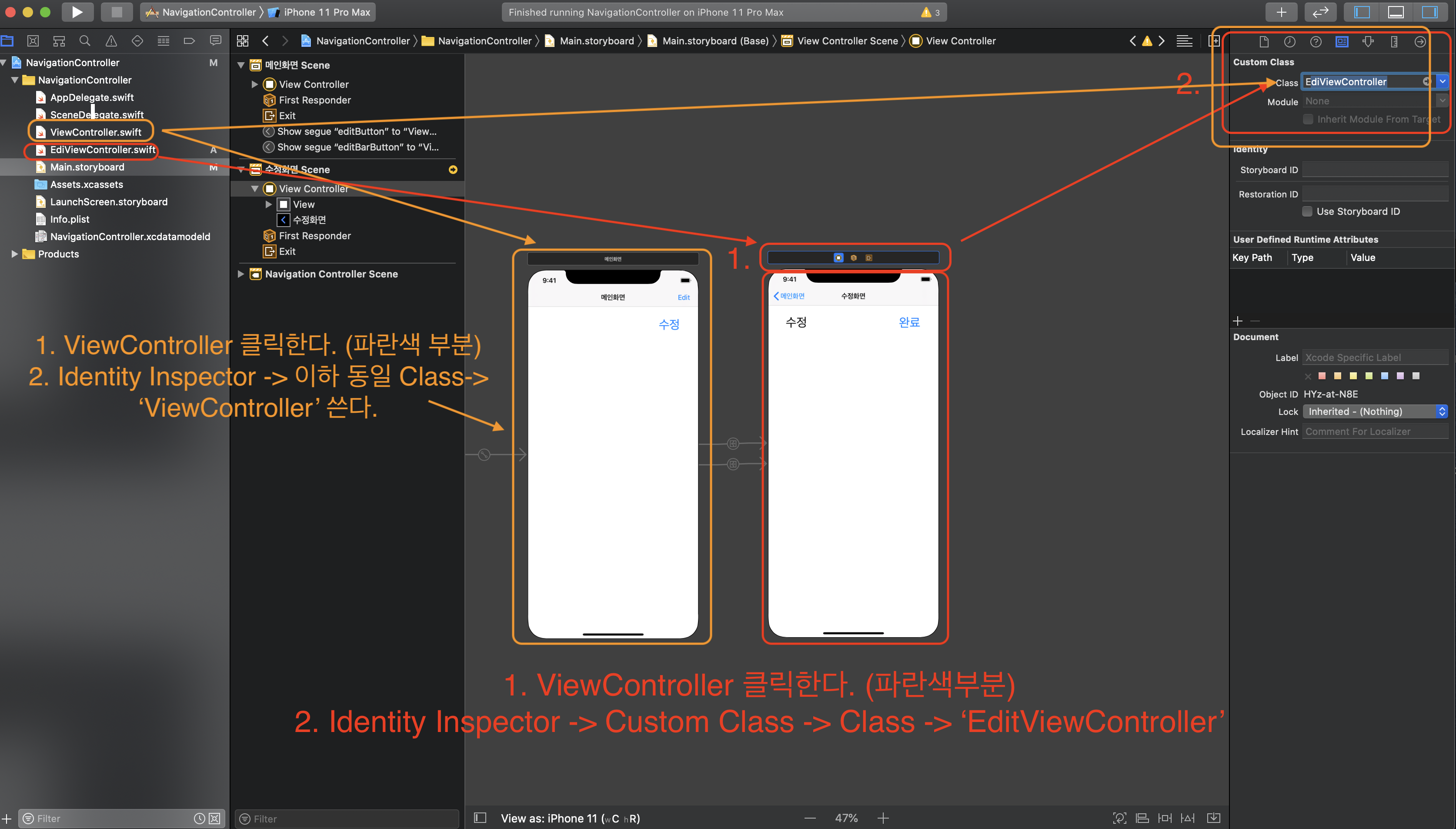Viewport: 1456px width, 829px height.
Task: Open the Connections inspector tab
Action: pos(1420,42)
